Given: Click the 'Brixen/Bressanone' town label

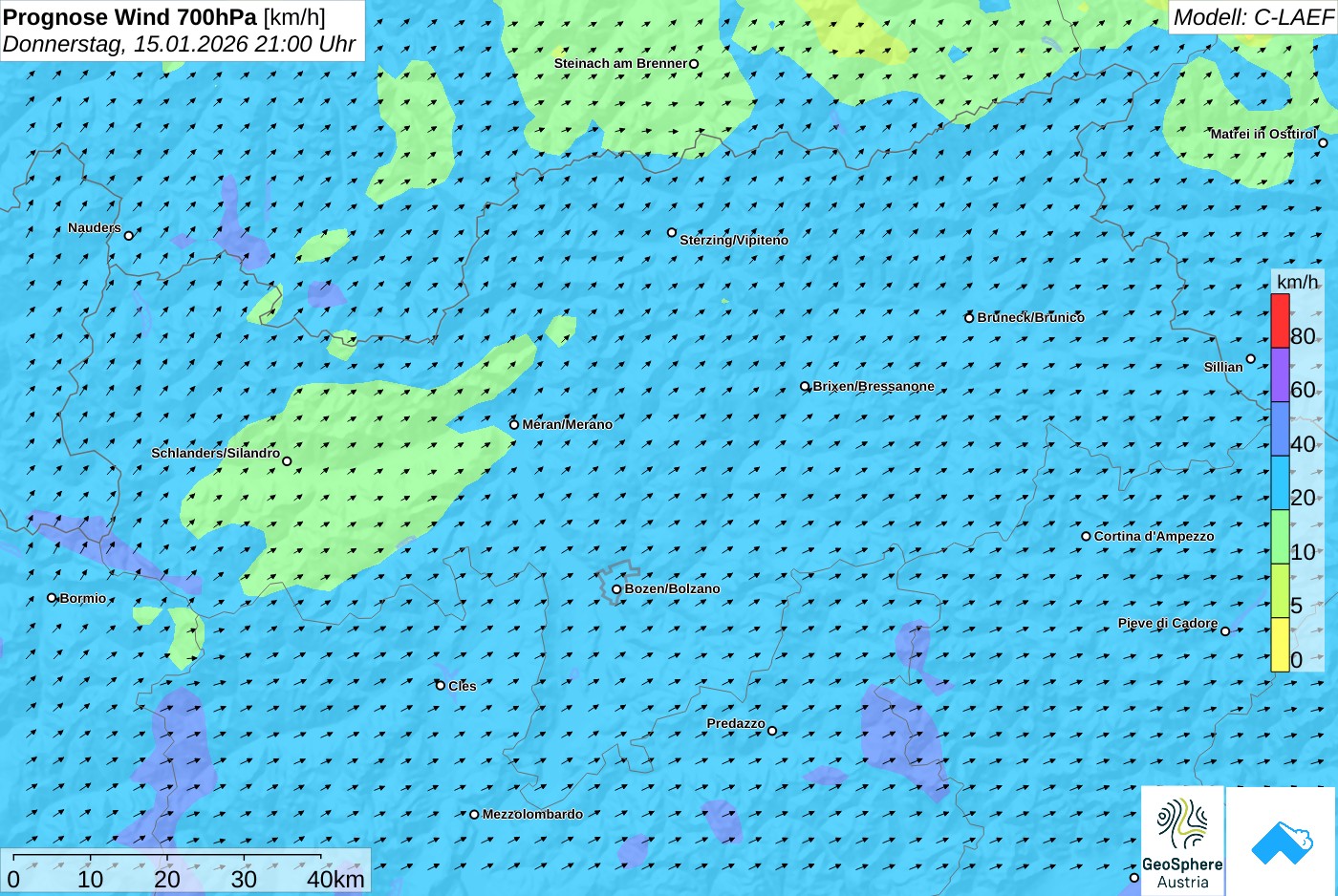Looking at the screenshot, I should tap(874, 386).
